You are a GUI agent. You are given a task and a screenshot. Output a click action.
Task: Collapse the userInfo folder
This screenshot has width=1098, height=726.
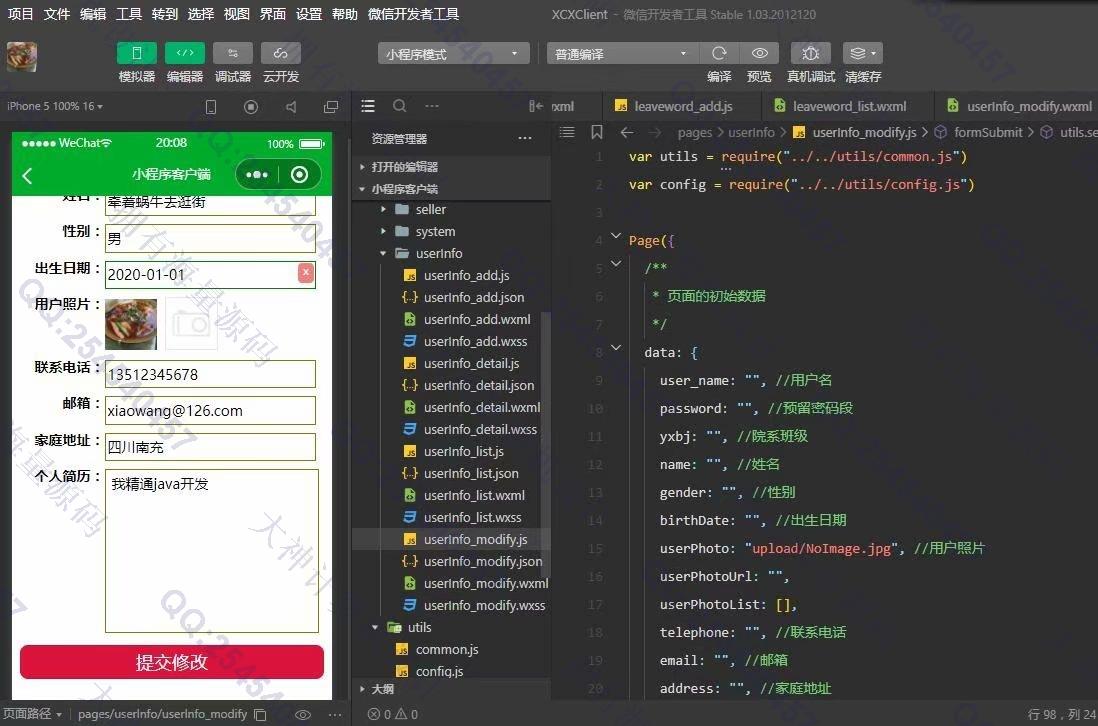tap(383, 254)
